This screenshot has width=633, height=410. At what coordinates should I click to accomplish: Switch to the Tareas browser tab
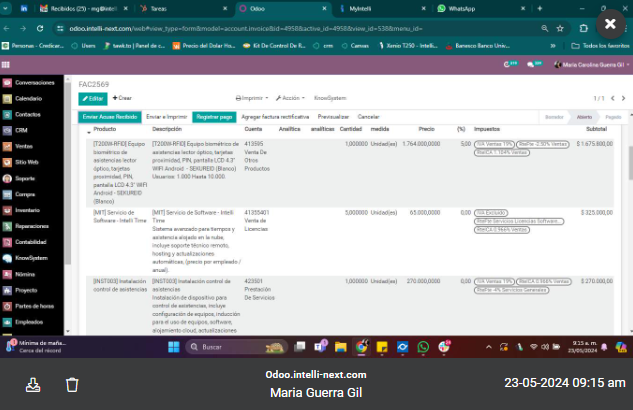click(184, 8)
